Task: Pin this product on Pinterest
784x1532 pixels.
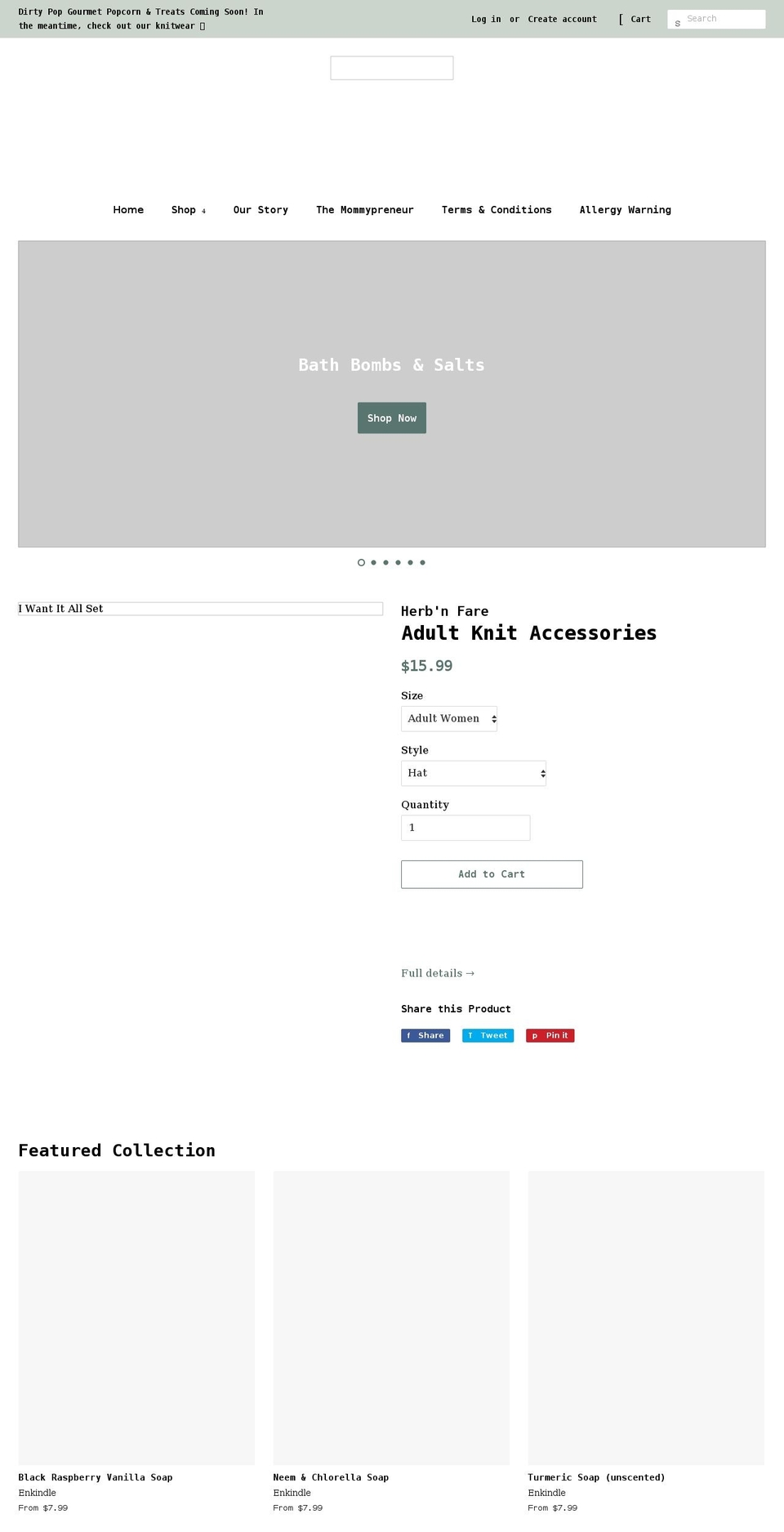Action: coord(550,1035)
